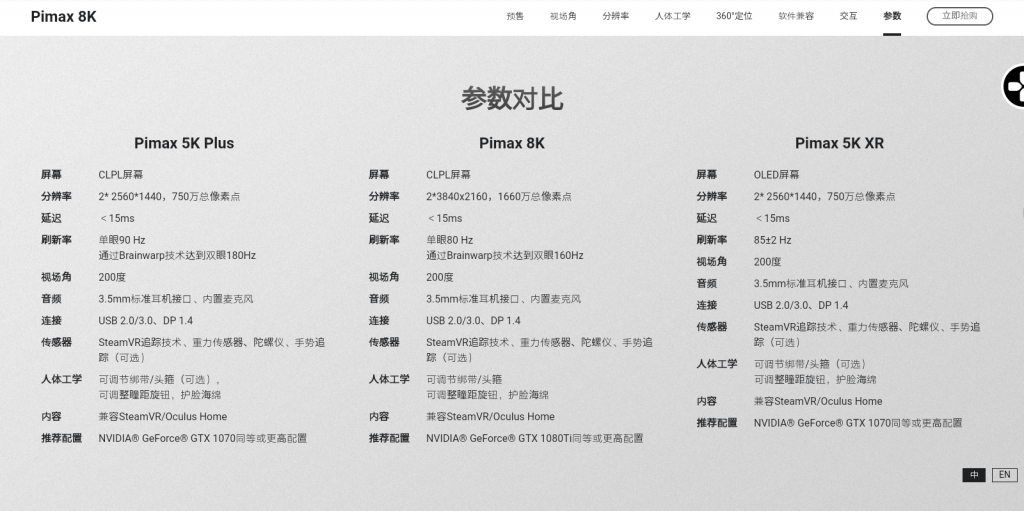The image size is (1024, 511).
Task: Click Pimax 5K Plus GTX 1070 config text
Action: click(202, 438)
